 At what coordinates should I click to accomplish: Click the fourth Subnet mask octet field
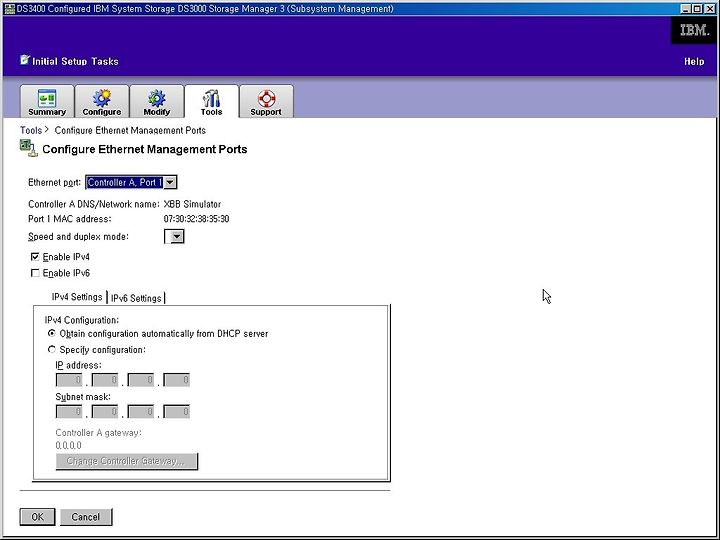pos(176,411)
